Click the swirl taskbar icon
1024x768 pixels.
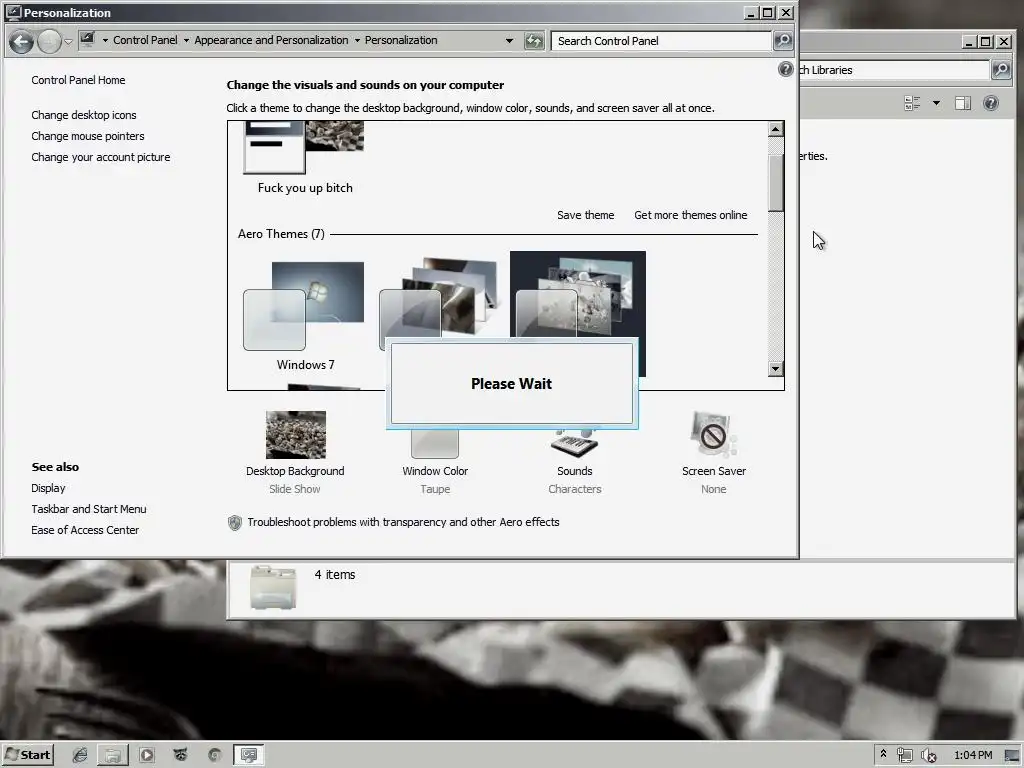214,755
